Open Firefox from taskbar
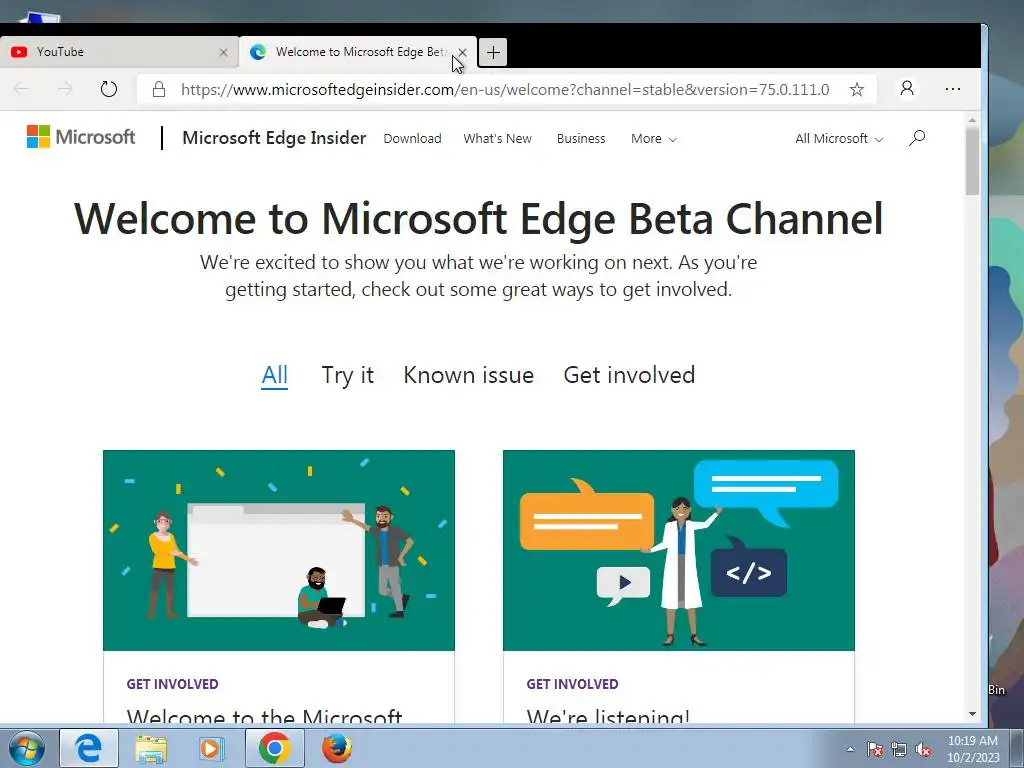Screen dimensions: 1024x768 tap(337, 748)
